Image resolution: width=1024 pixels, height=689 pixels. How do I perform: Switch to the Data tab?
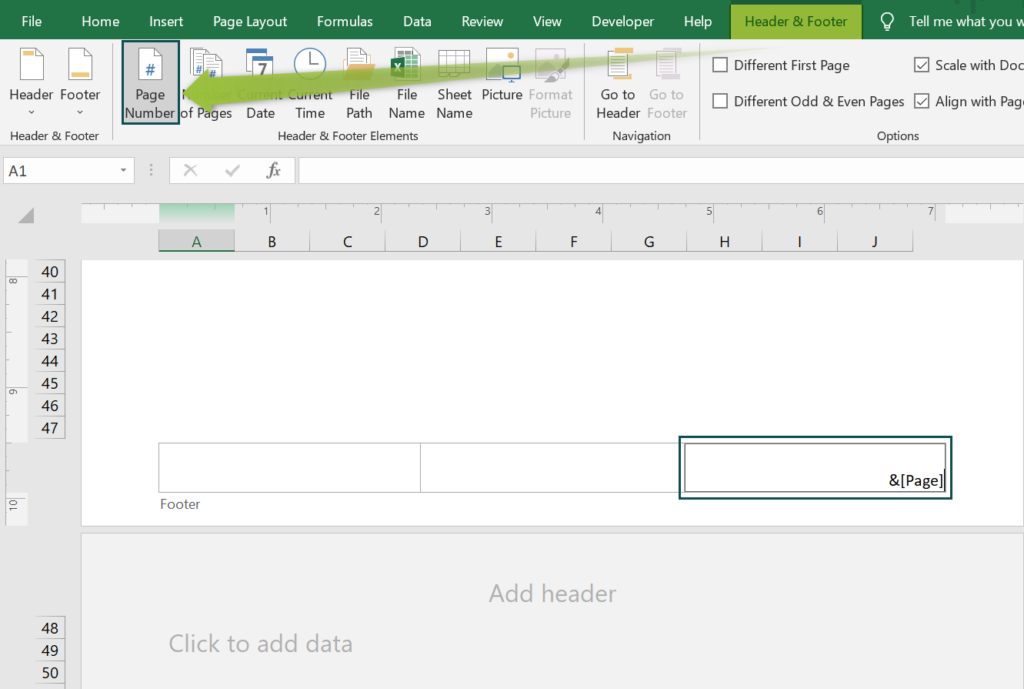coord(417,21)
